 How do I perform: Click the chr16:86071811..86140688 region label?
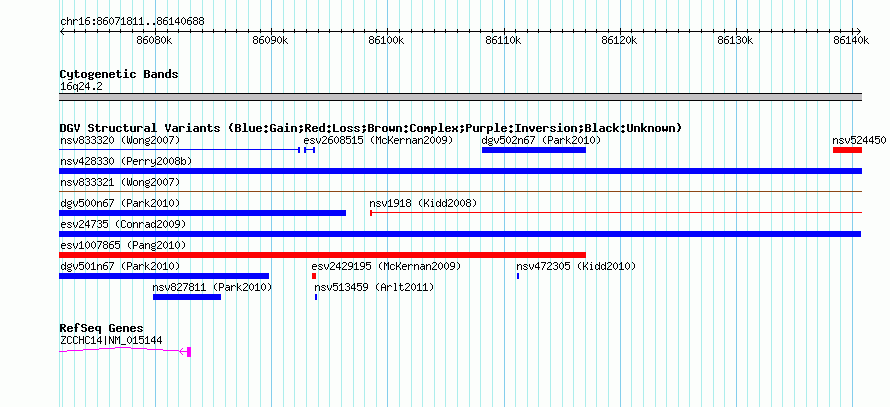pyautogui.click(x=132, y=22)
